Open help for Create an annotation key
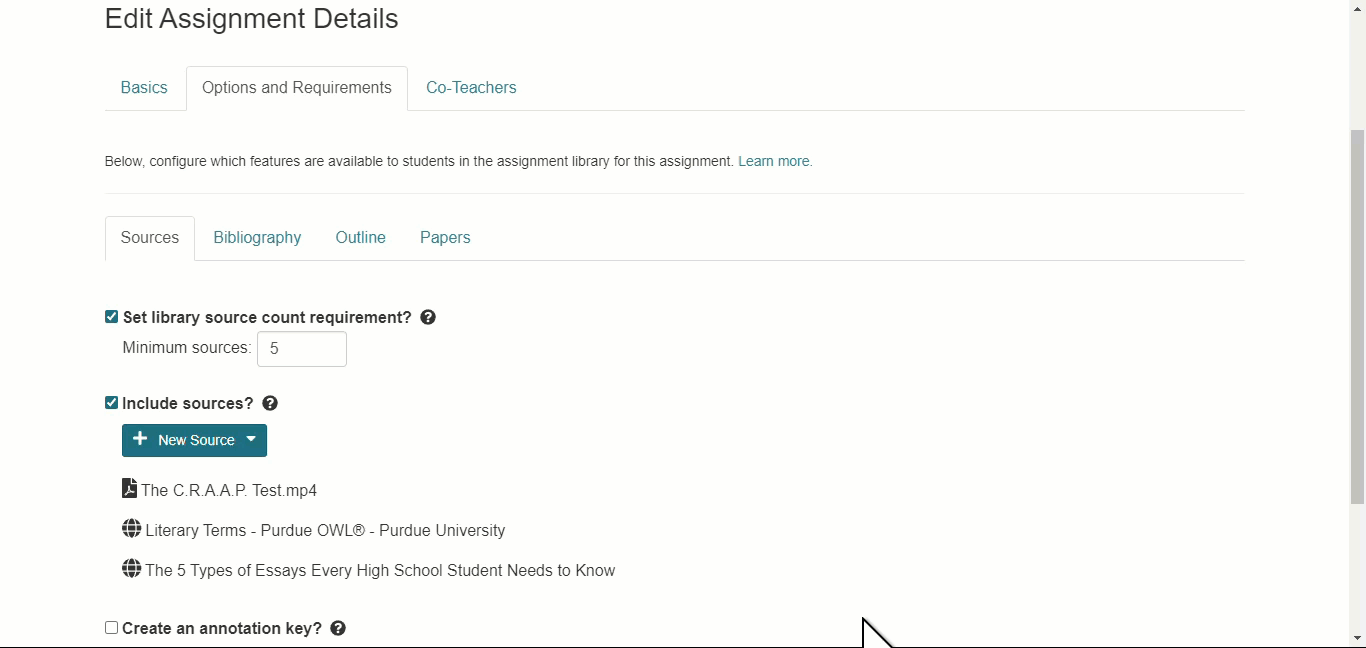Image resolution: width=1366 pixels, height=648 pixels. [x=337, y=628]
